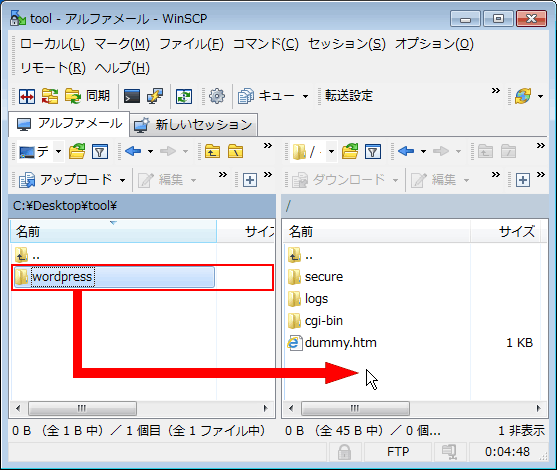Click the Synchronize Browsing folders icon
The width and height of the screenshot is (557, 470).
click(x=50, y=96)
